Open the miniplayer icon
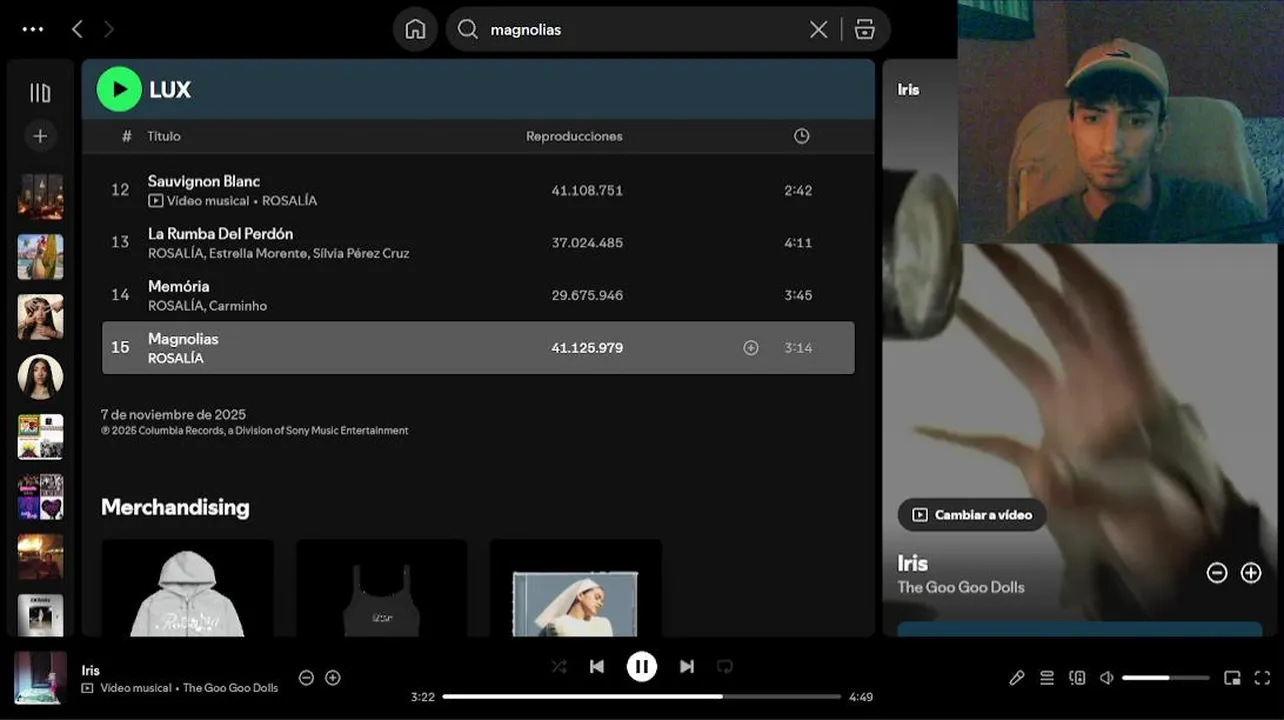Viewport: 1284px width, 720px height. [x=1232, y=678]
